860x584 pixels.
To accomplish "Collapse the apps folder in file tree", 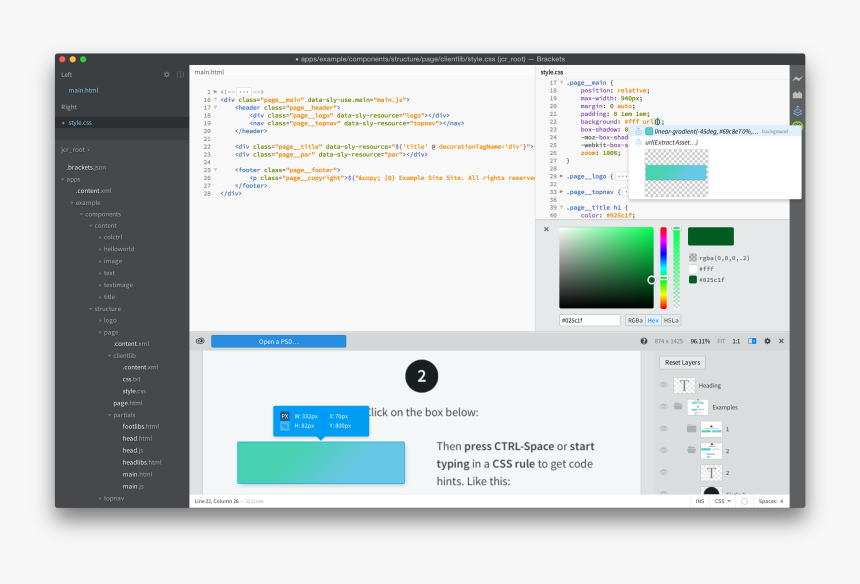I will [63, 179].
